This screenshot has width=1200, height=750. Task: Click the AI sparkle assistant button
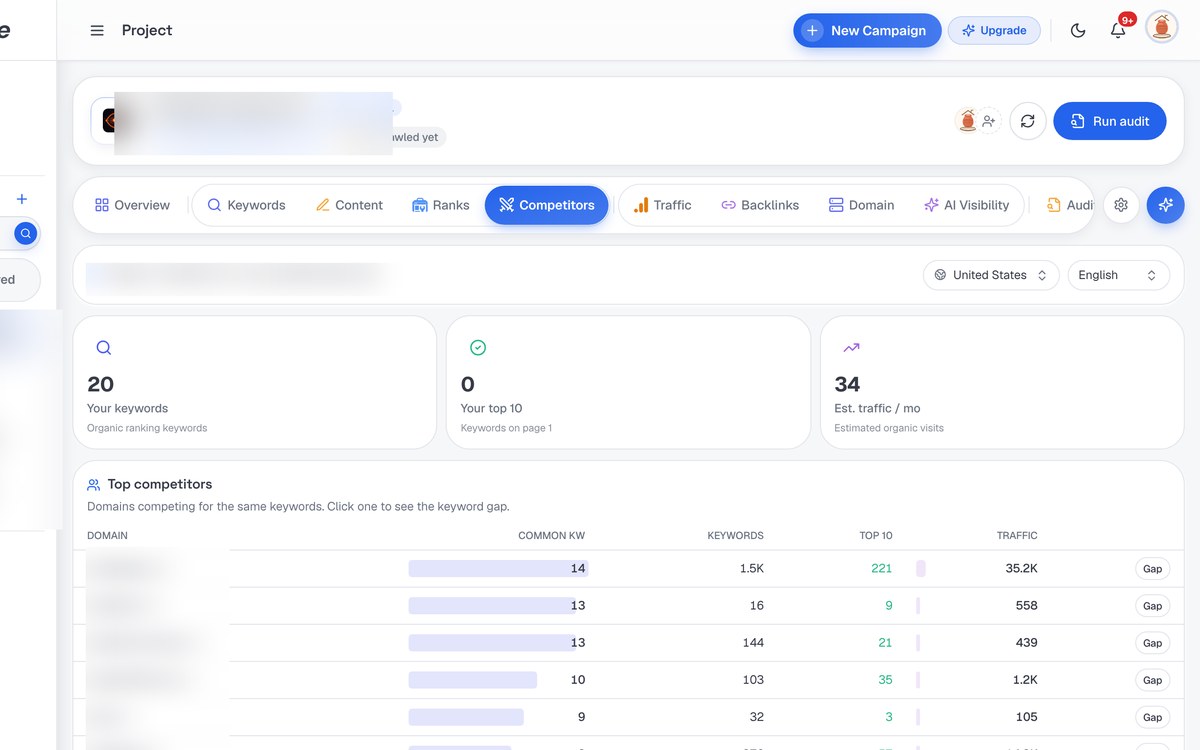pos(1165,205)
